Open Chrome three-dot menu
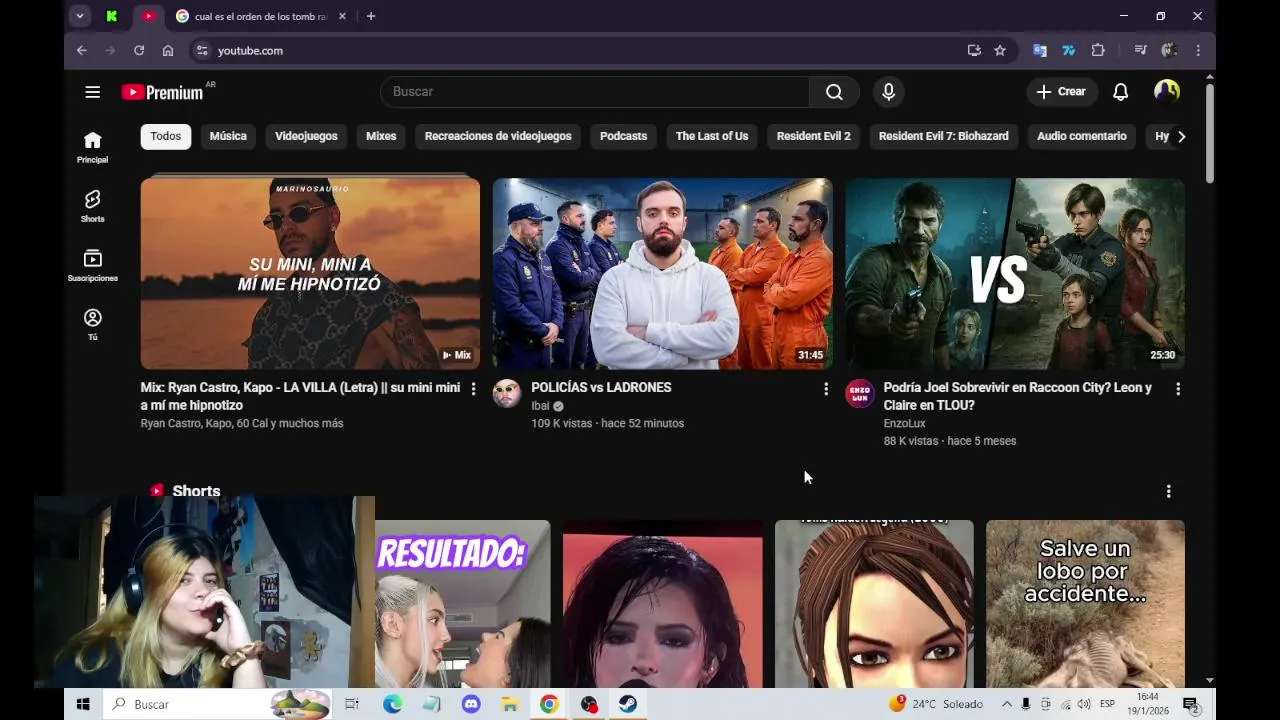The width and height of the screenshot is (1280, 720). (x=1198, y=50)
